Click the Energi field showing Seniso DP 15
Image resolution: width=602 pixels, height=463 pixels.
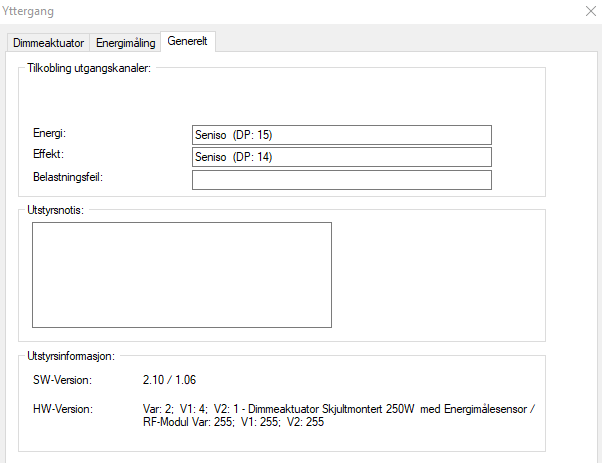coord(341,135)
